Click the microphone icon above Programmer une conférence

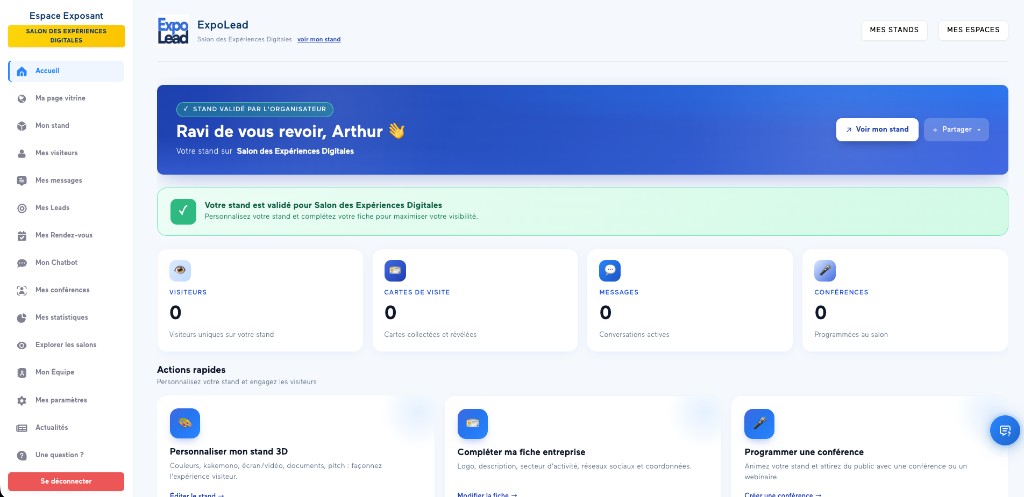coord(760,424)
